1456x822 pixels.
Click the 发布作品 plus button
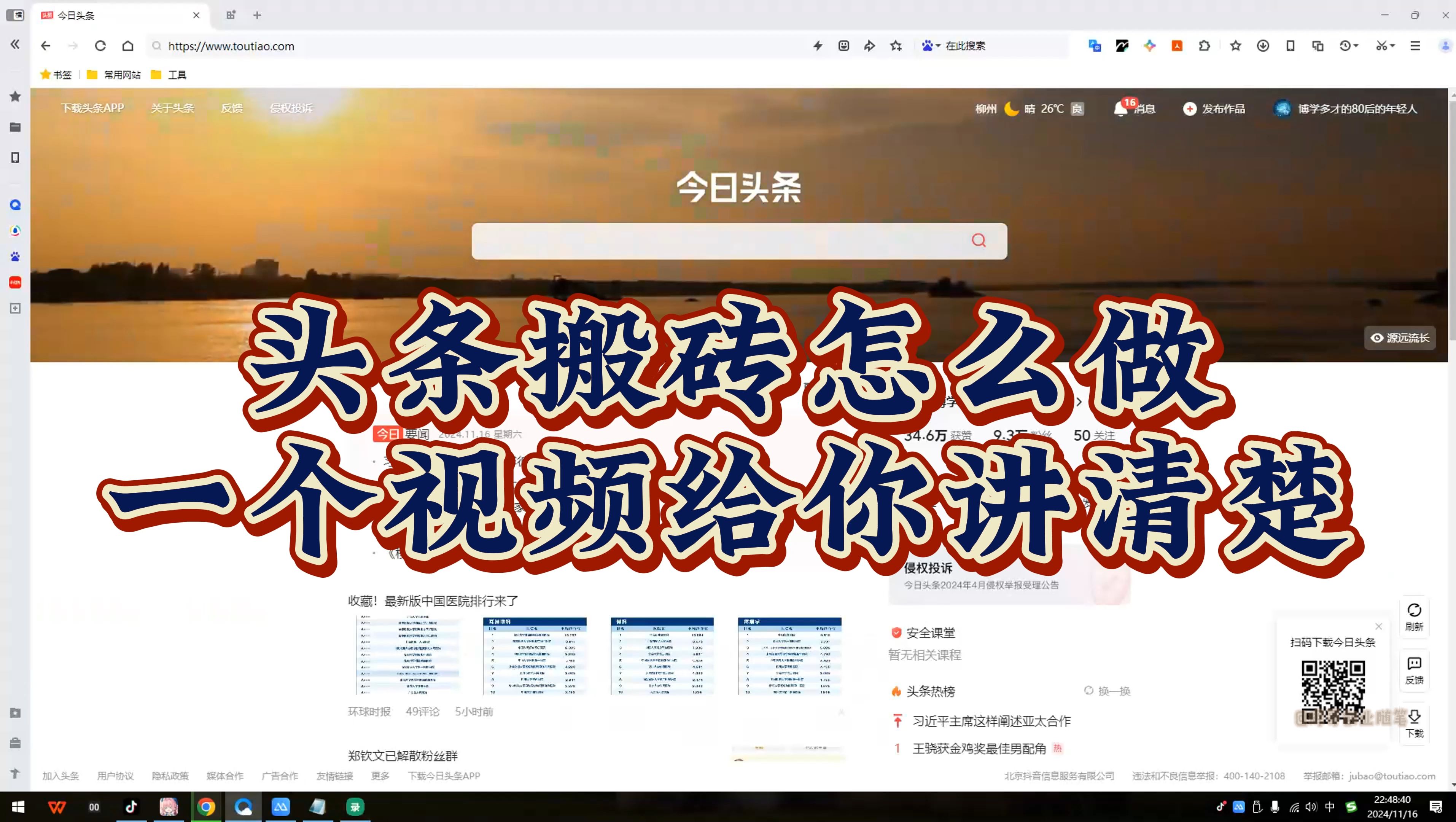pyautogui.click(x=1214, y=108)
